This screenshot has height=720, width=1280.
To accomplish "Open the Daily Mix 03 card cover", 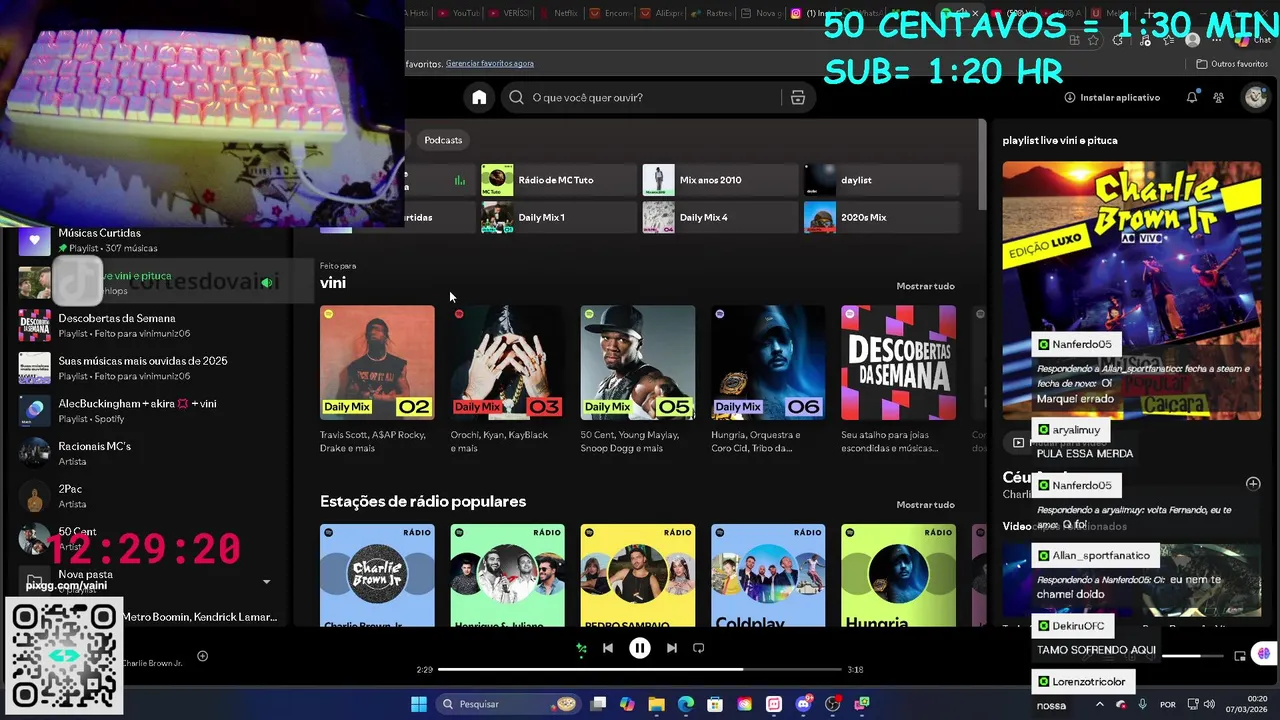I will [507, 362].
